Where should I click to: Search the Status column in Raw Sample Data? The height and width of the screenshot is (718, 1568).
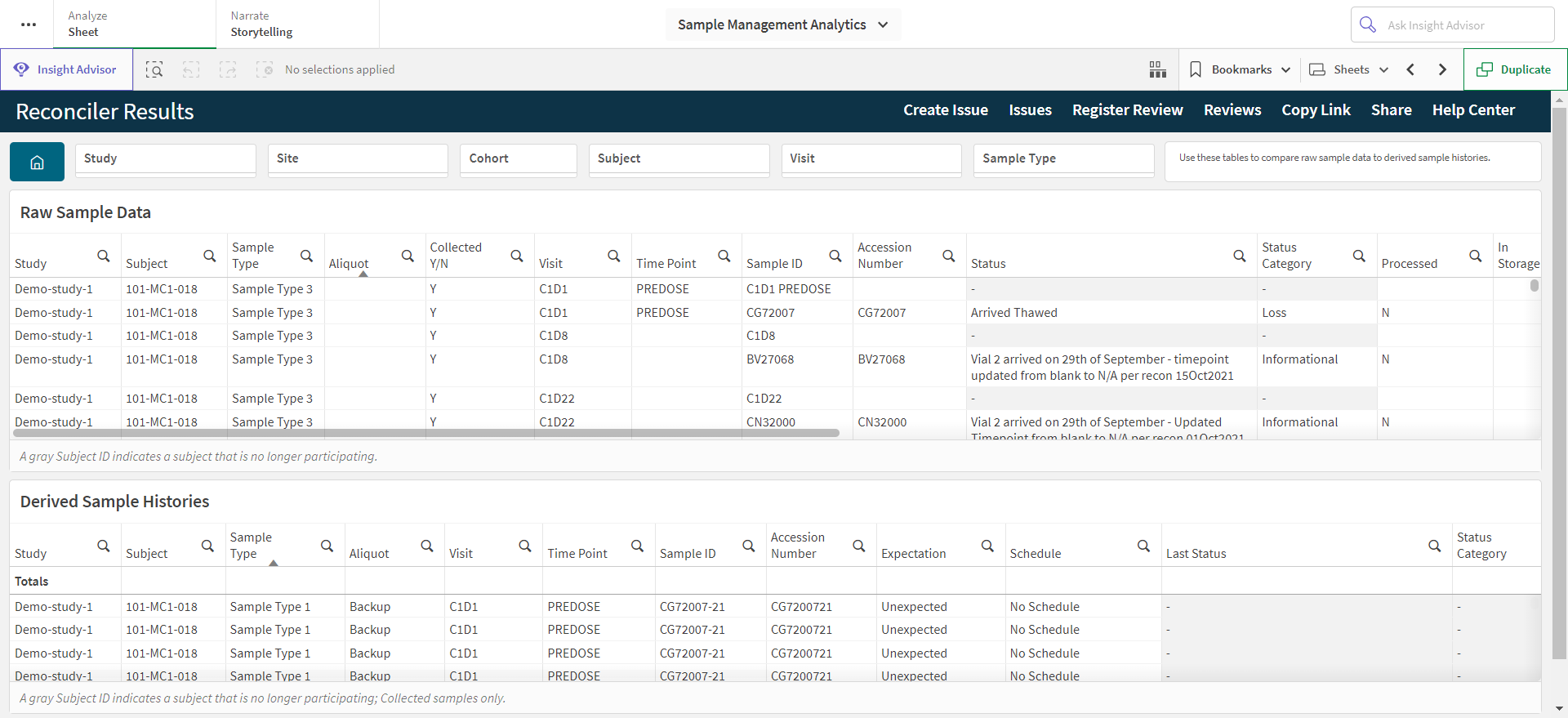[x=1239, y=256]
